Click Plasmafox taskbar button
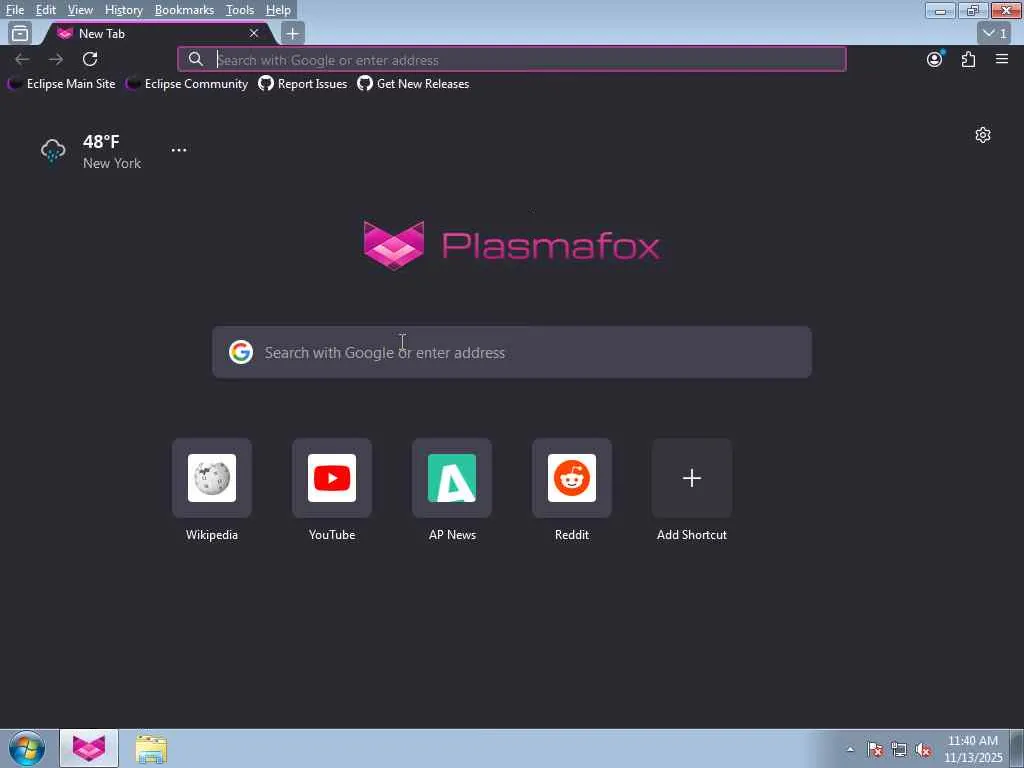Viewport: 1024px width, 768px height. [89, 748]
